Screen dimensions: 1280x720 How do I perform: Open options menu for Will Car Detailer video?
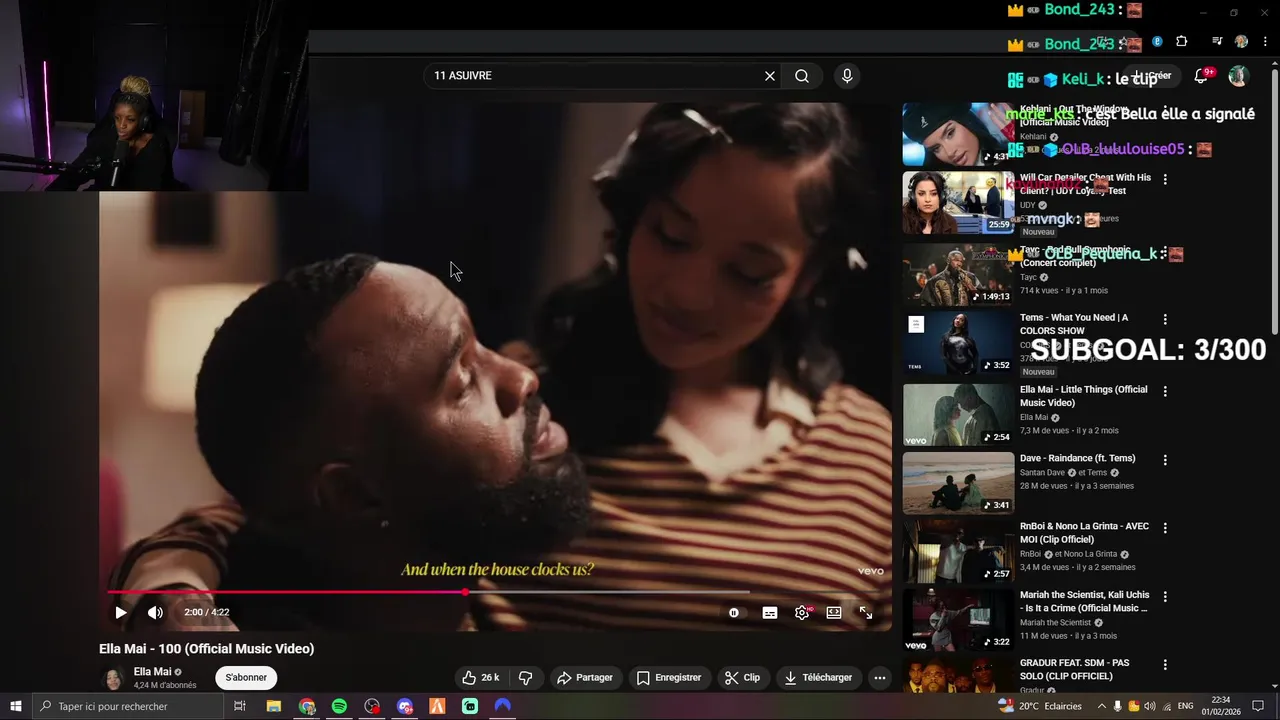pyautogui.click(x=1165, y=179)
